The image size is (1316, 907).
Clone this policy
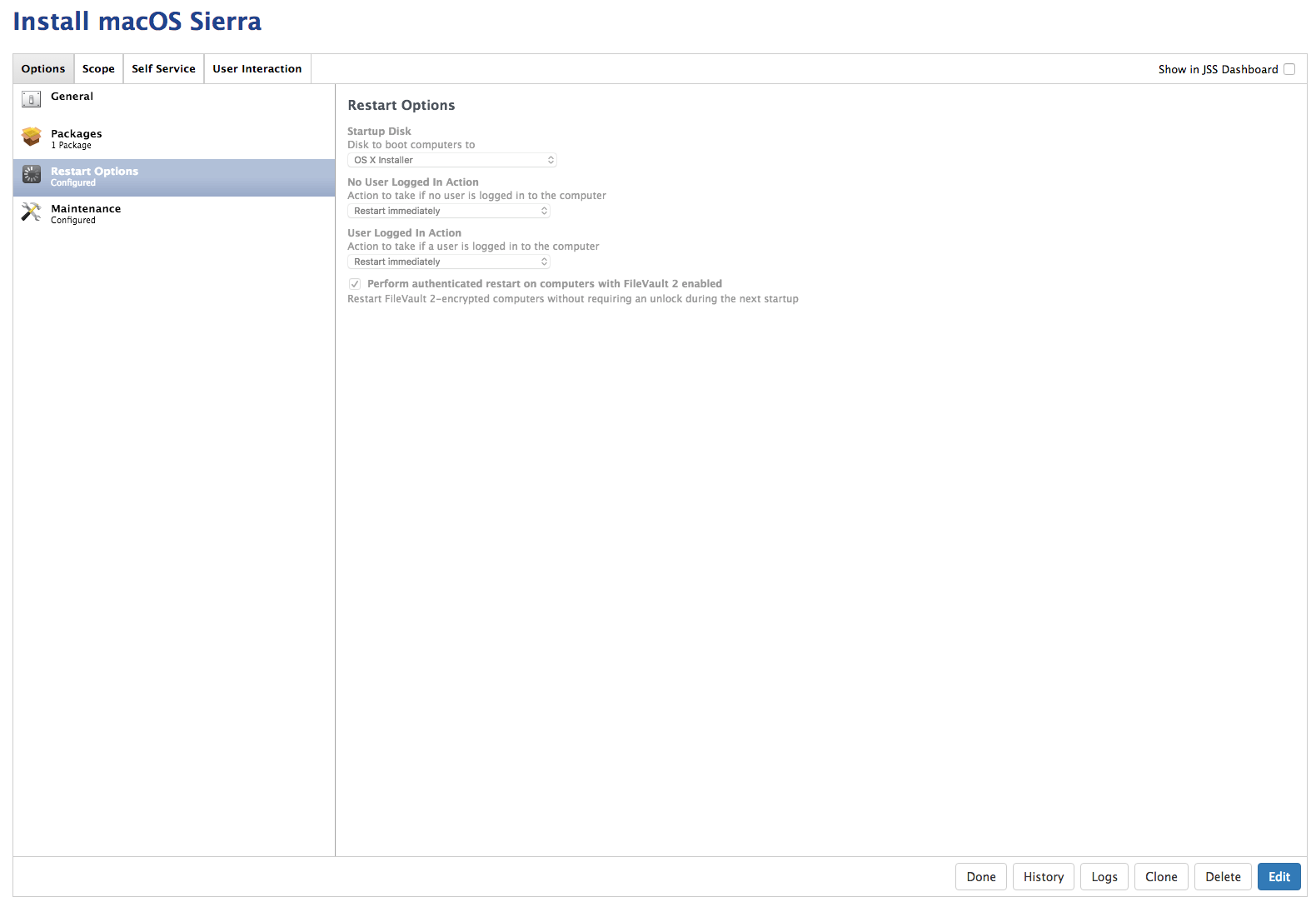[1161, 877]
